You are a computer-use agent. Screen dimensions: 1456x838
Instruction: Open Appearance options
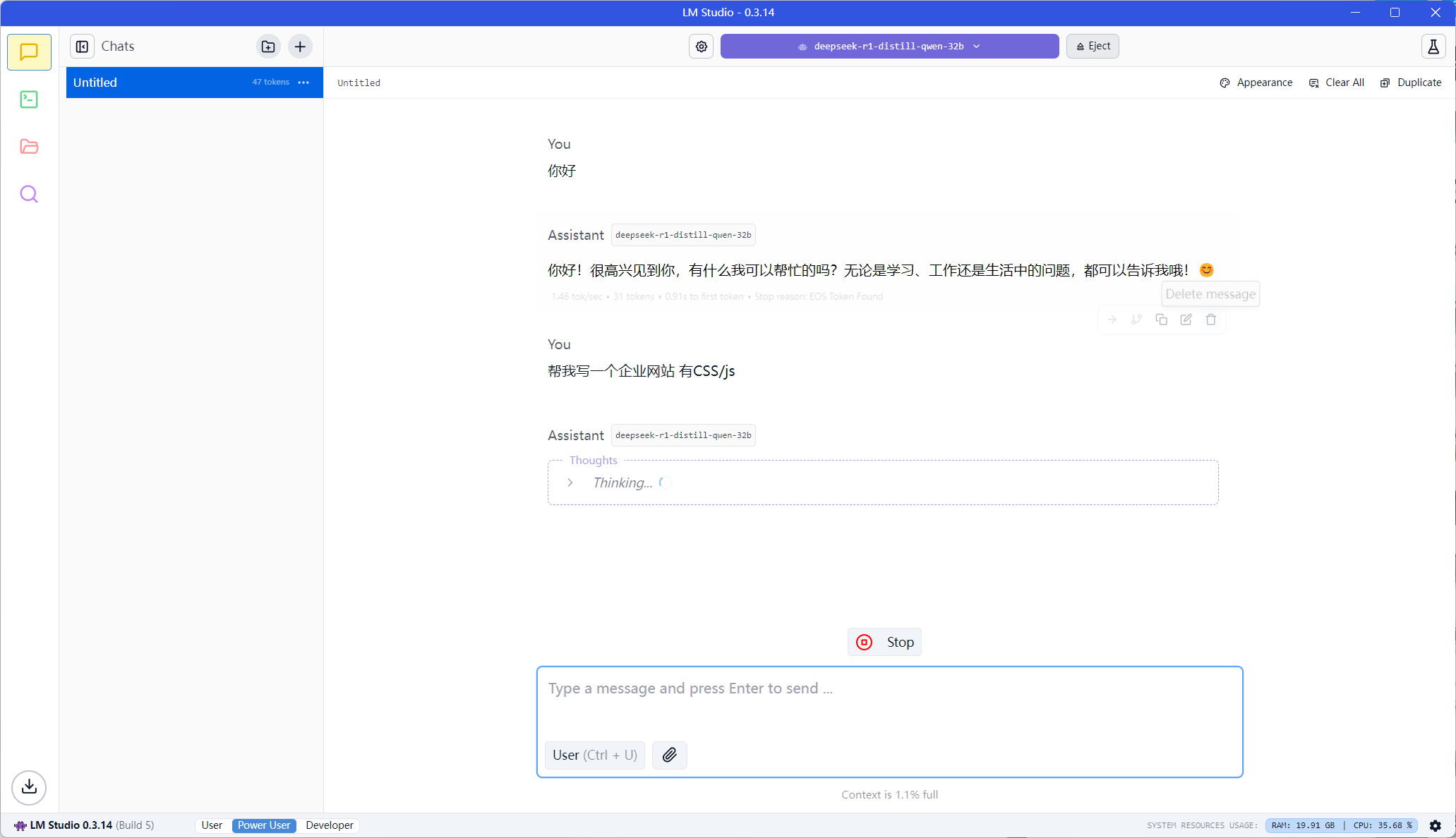click(1256, 83)
